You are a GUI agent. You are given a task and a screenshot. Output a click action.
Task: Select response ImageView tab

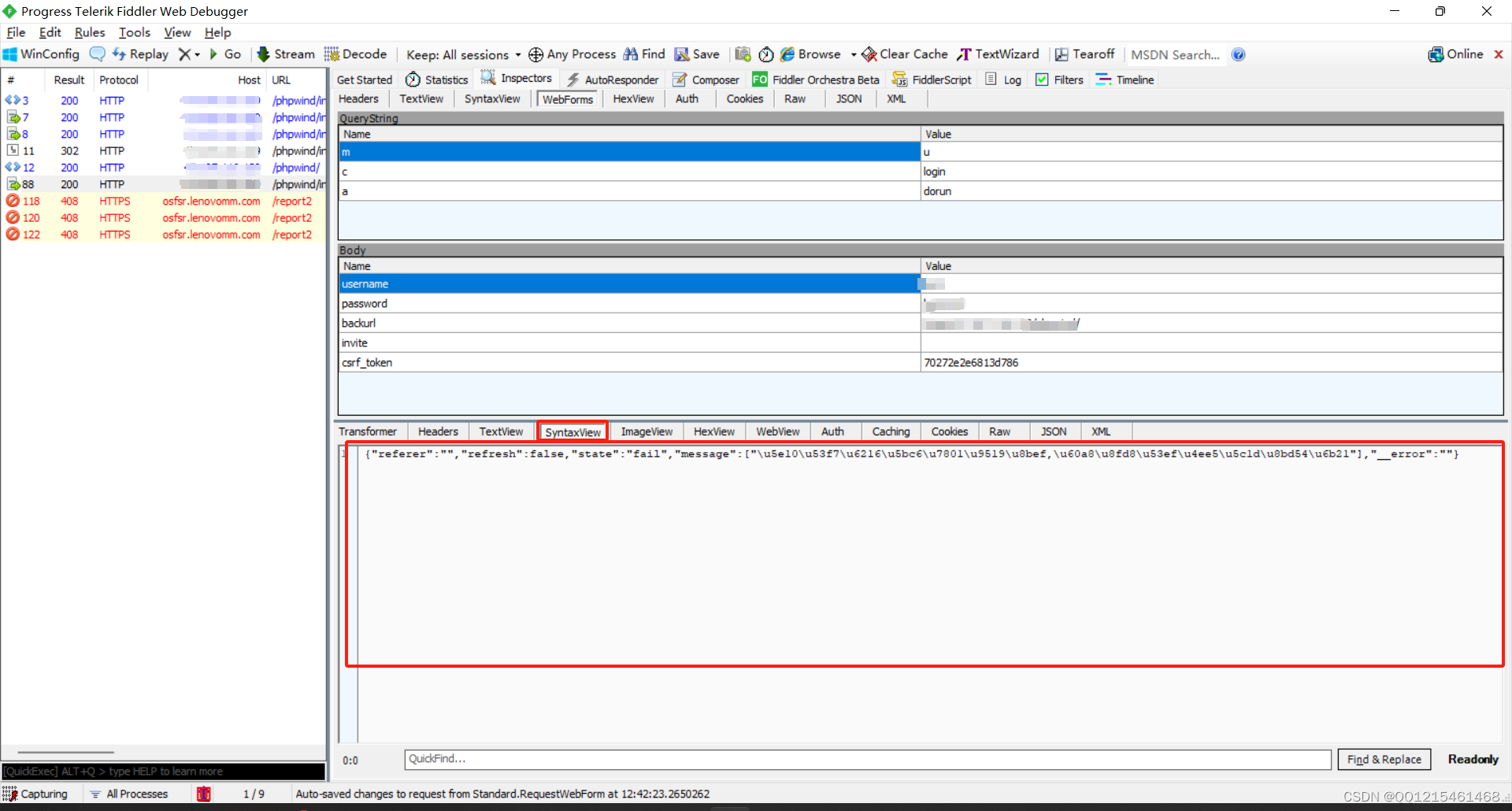click(647, 431)
